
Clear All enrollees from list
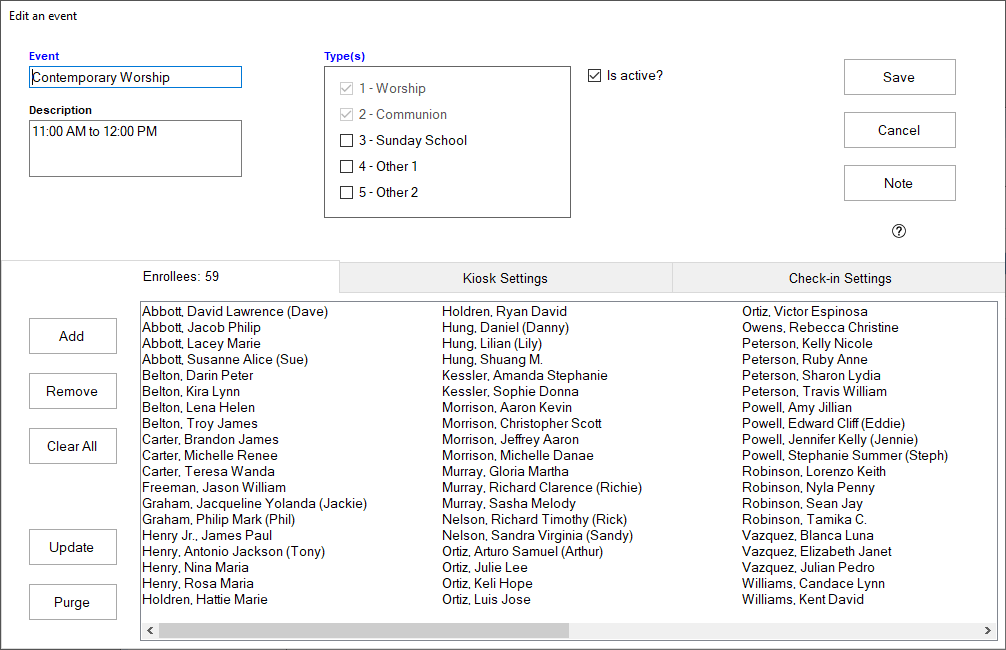point(72,446)
